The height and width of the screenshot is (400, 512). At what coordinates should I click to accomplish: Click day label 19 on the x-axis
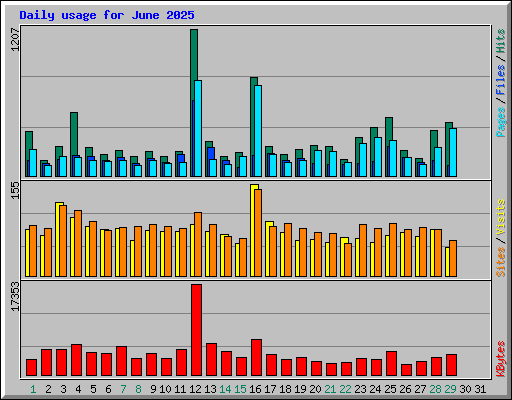tap(300, 389)
